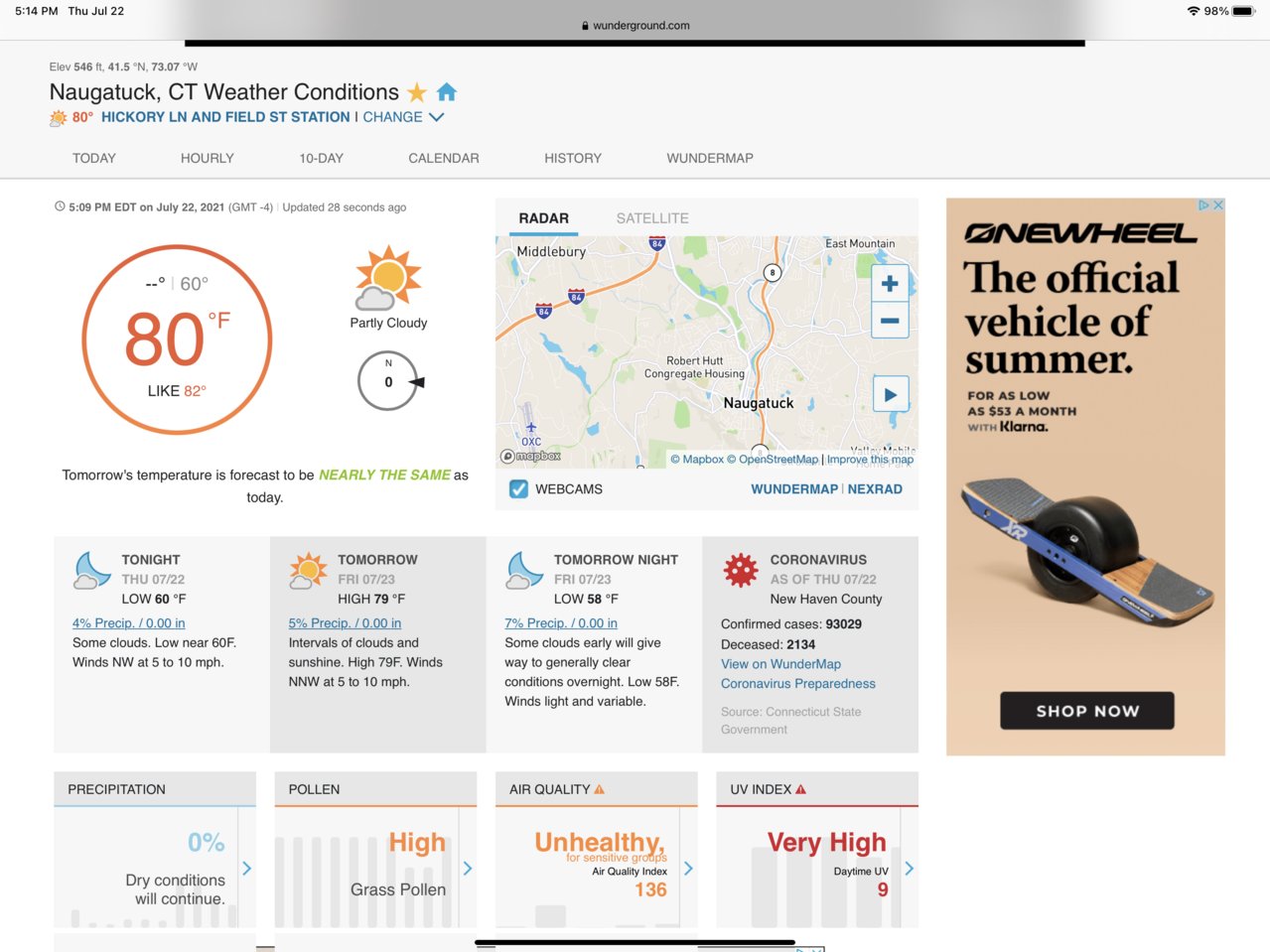The image size is (1270, 952).
Task: Click the Mapbox logo on the map
Action: 530,456
